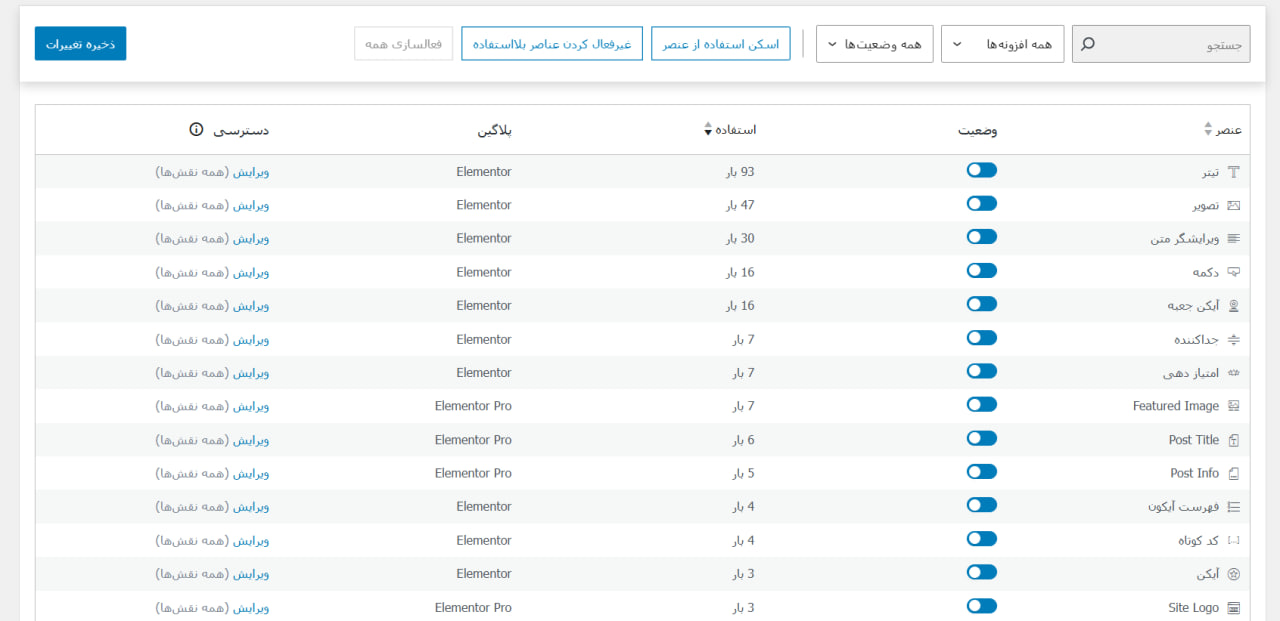Click ویرایش link in Post Info row
Screen dimensions: 1280x621
pos(251,473)
